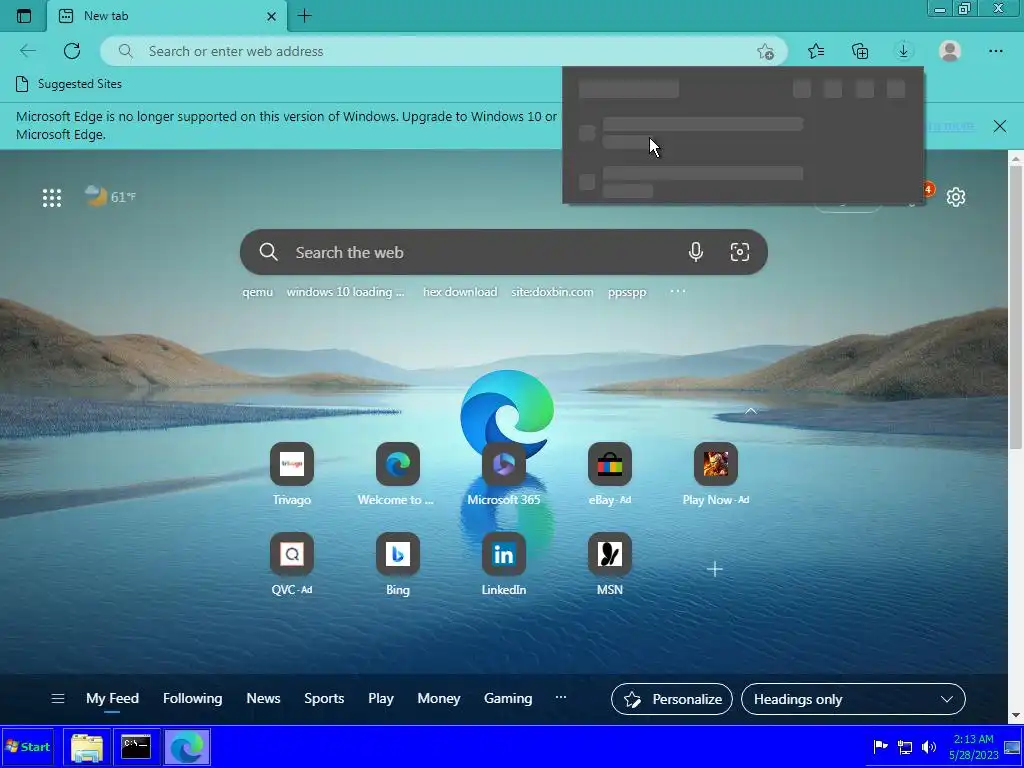This screenshot has width=1024, height=768.
Task: Open the QVC ad tile
Action: tap(291, 565)
